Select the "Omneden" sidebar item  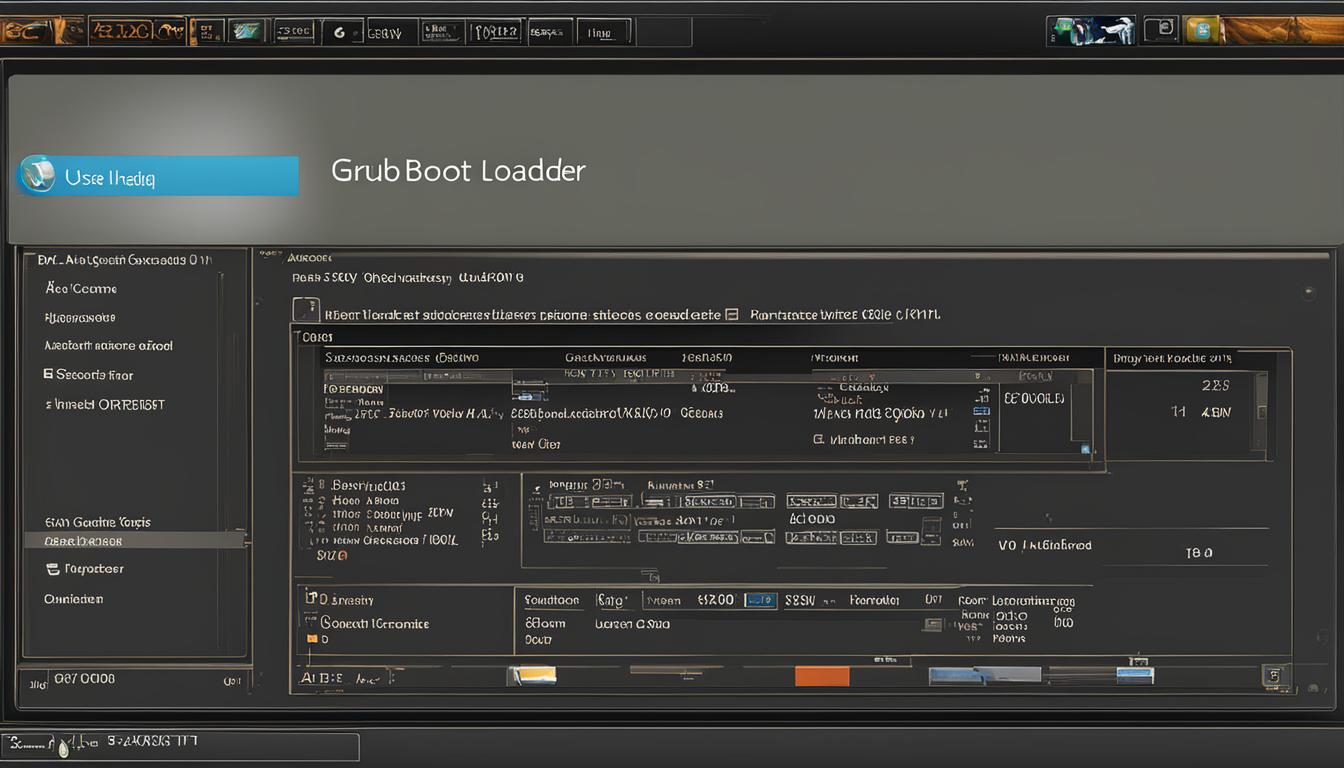click(x=73, y=599)
